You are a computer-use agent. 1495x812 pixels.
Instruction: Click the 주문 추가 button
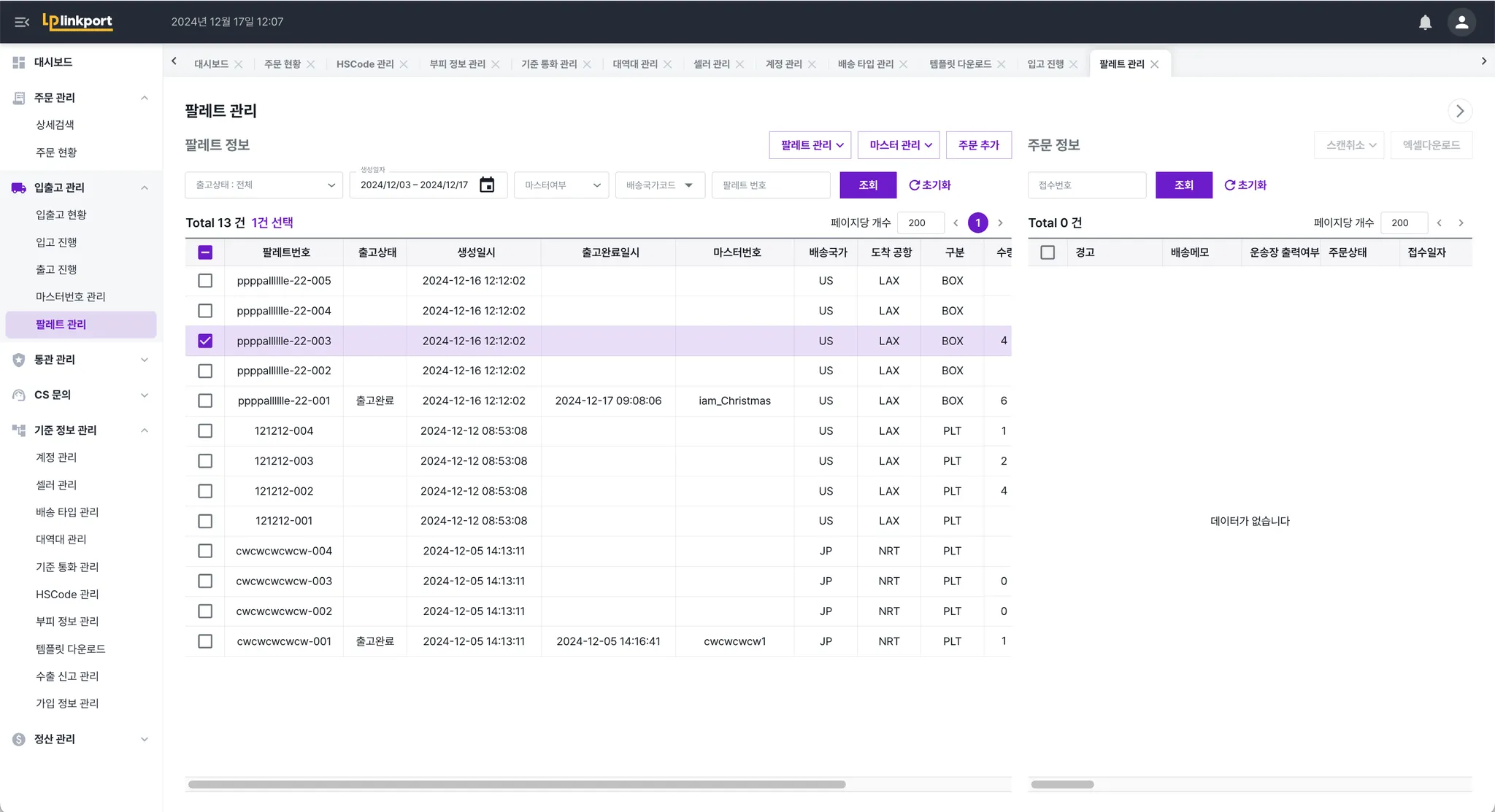(x=978, y=145)
